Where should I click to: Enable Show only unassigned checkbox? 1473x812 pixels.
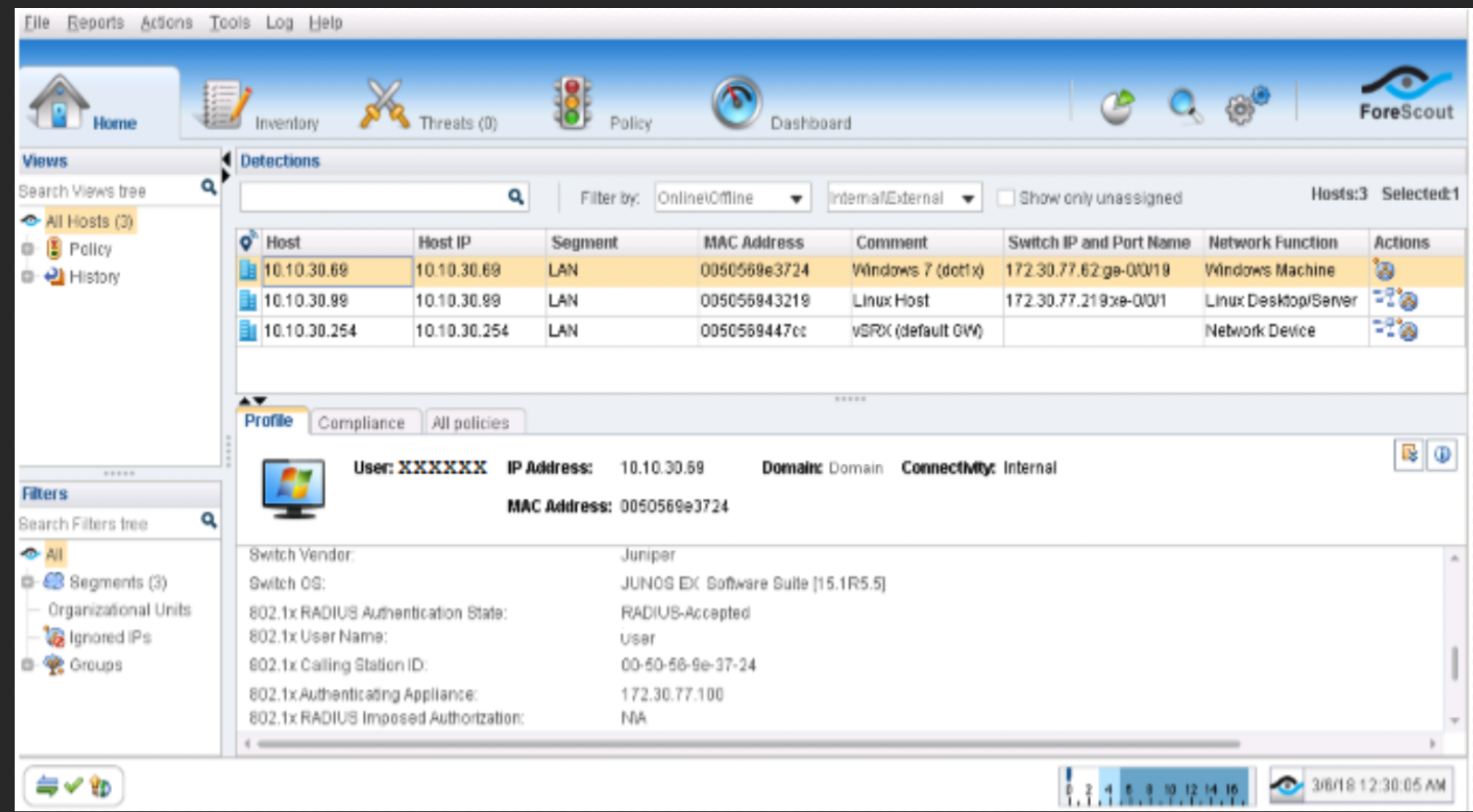(x=1006, y=198)
